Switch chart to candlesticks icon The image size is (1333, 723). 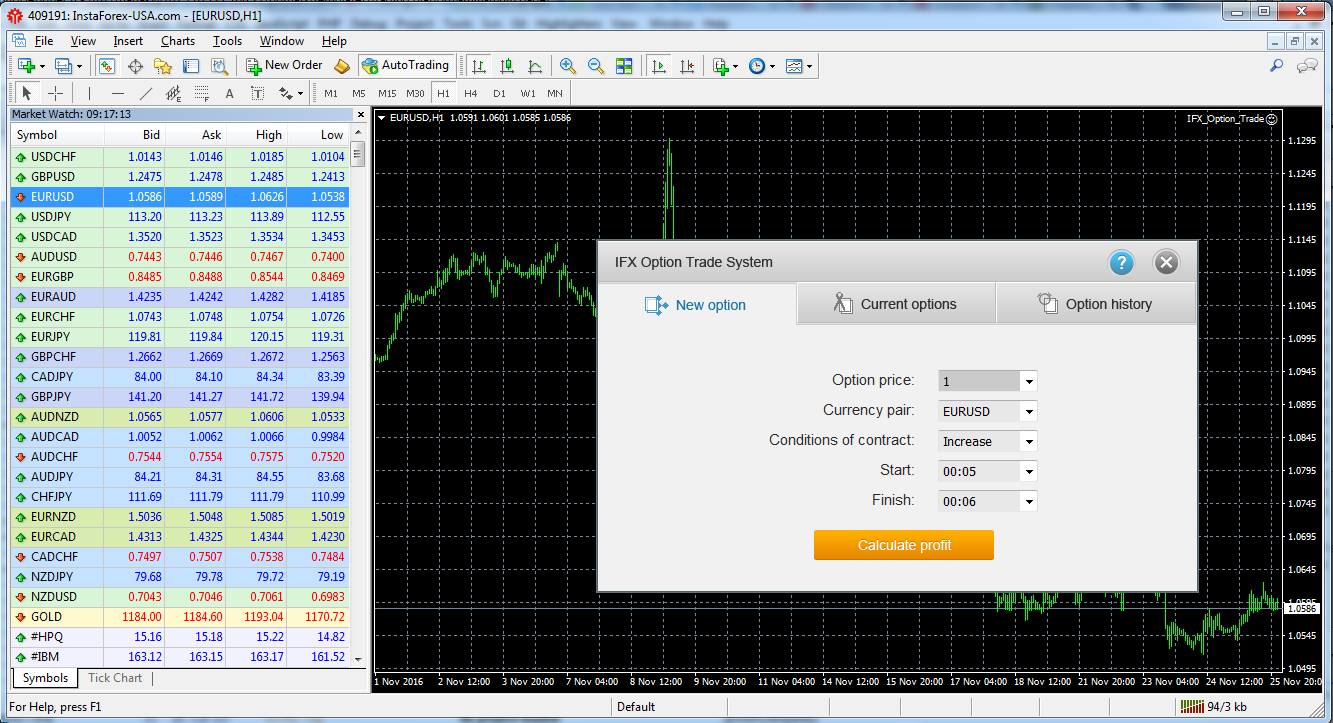(x=507, y=66)
